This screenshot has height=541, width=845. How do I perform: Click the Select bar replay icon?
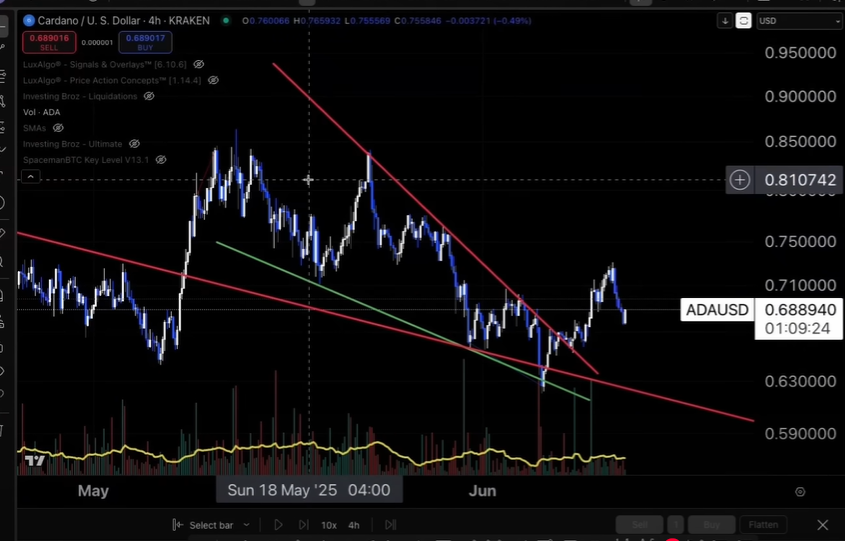(177, 525)
